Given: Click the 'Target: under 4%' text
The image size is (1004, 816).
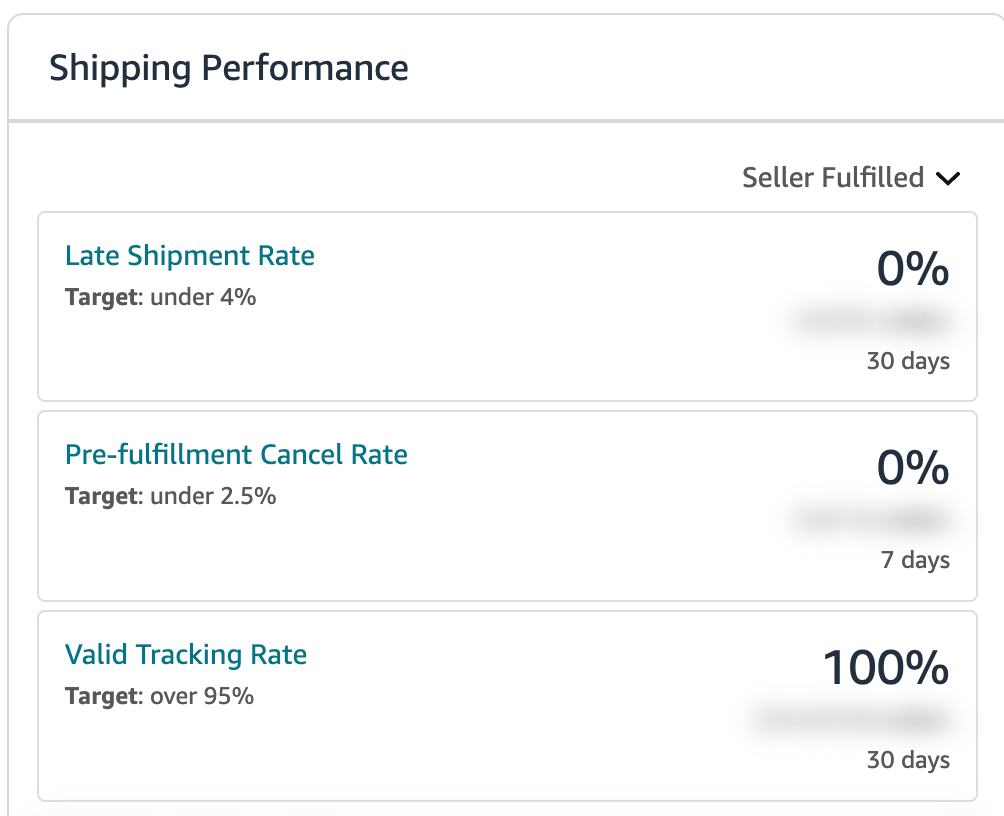Looking at the screenshot, I should coord(161,297).
